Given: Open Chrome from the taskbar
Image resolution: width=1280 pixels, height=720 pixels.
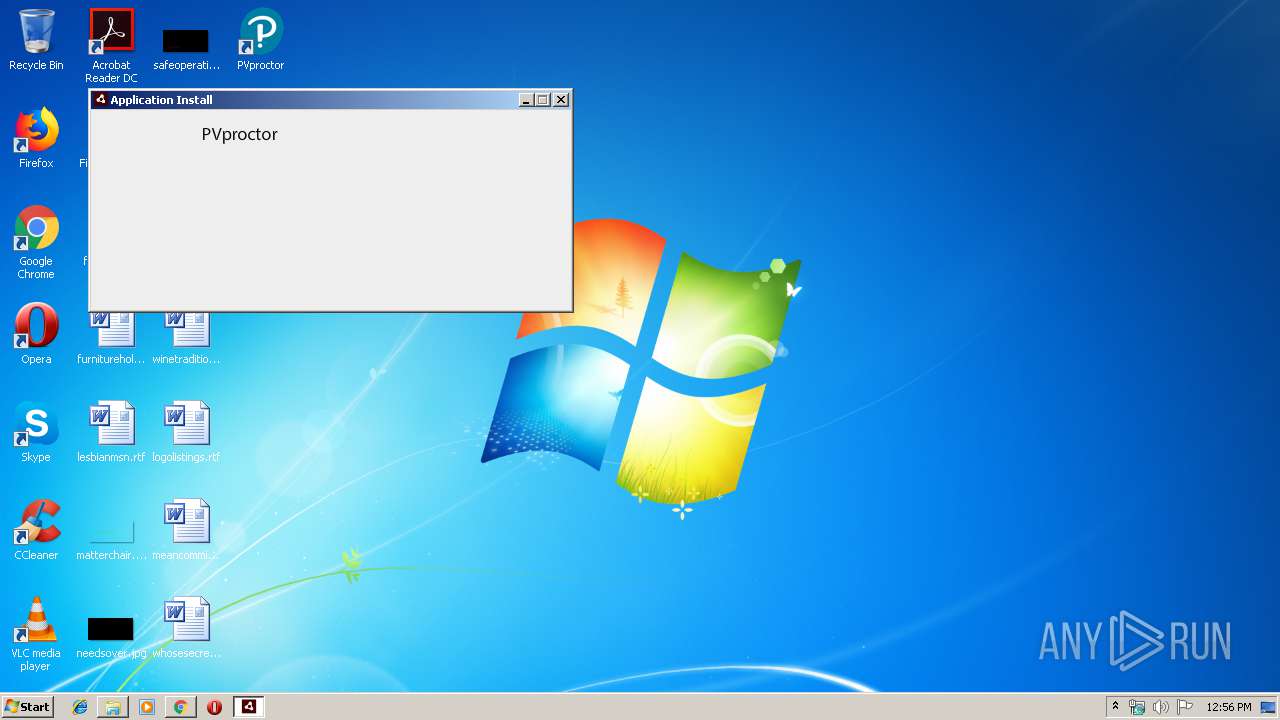Looking at the screenshot, I should coord(180,707).
